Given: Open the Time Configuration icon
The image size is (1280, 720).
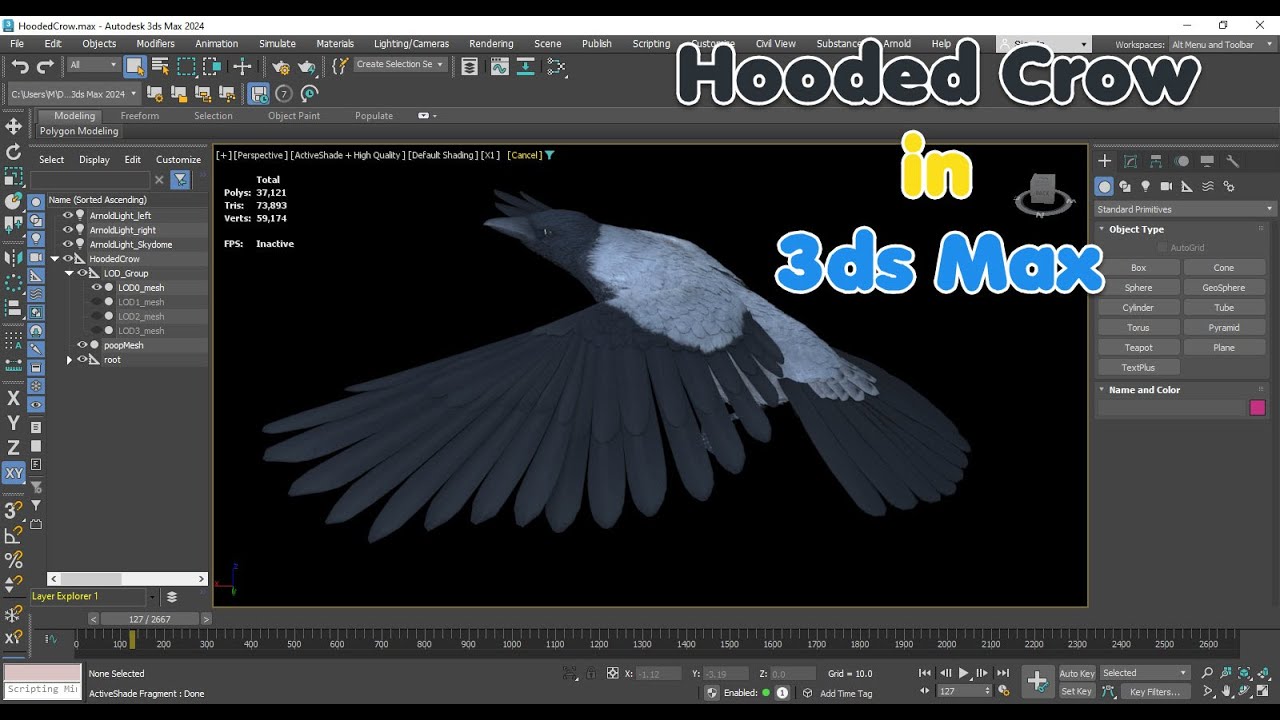Looking at the screenshot, I should [x=1003, y=691].
